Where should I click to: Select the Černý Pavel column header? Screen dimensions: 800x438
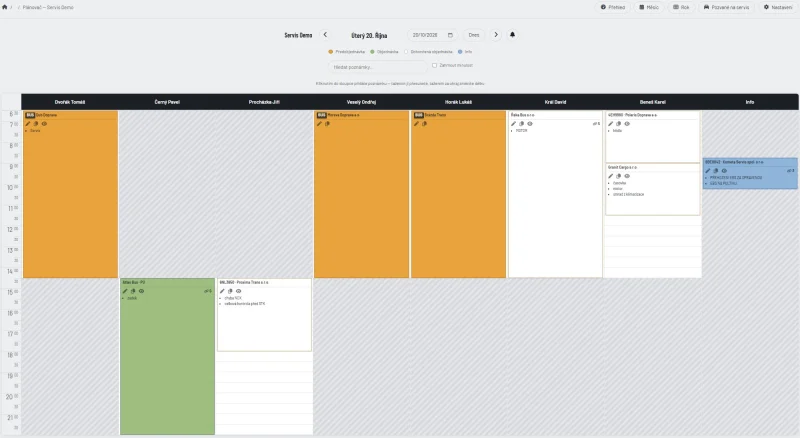click(x=167, y=102)
